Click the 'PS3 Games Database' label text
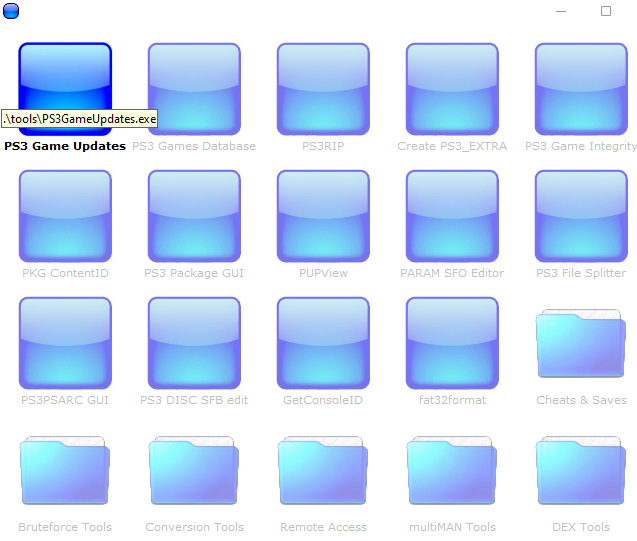The width and height of the screenshot is (637, 541). (194, 146)
